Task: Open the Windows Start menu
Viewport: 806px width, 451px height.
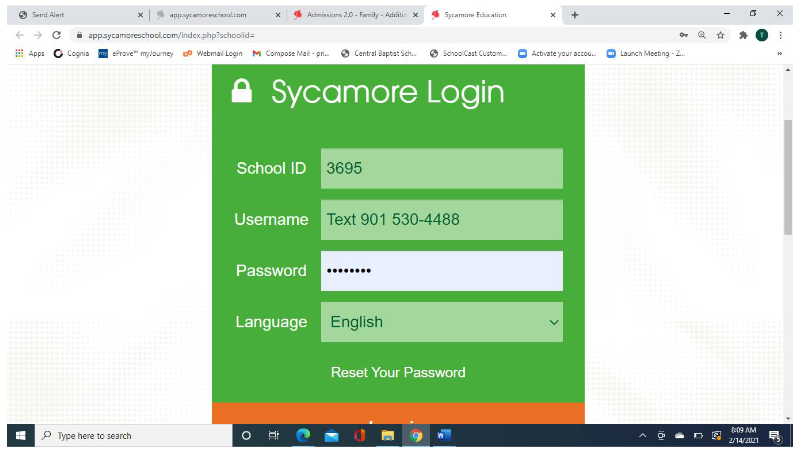Action: (x=21, y=436)
